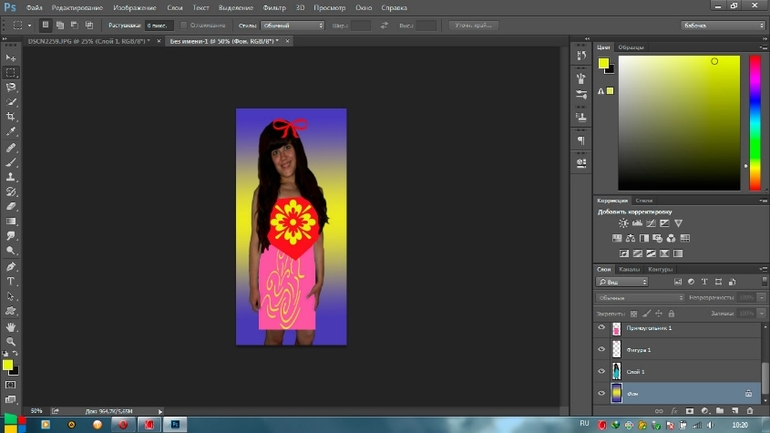This screenshot has width=770, height=433.
Task: Choose the Lasso tool
Action: 11,87
